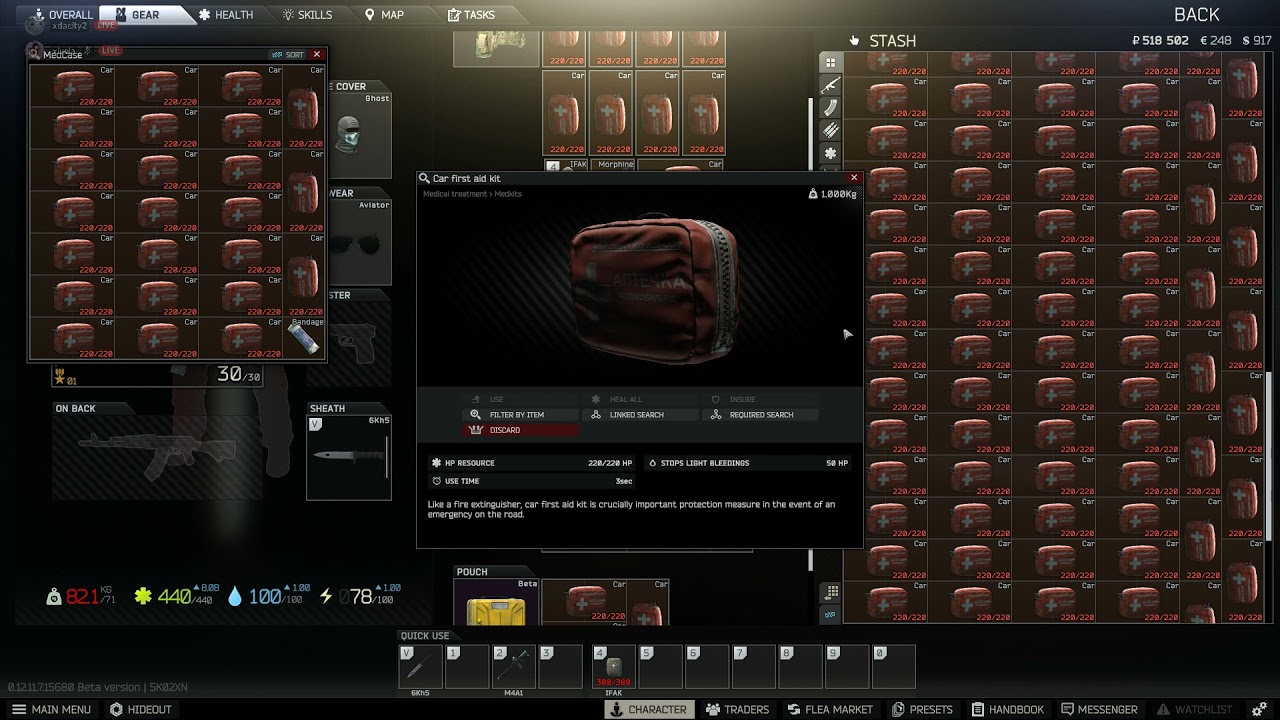This screenshot has width=1280, height=720.
Task: Click the Morphine item in gear
Action: 613,164
